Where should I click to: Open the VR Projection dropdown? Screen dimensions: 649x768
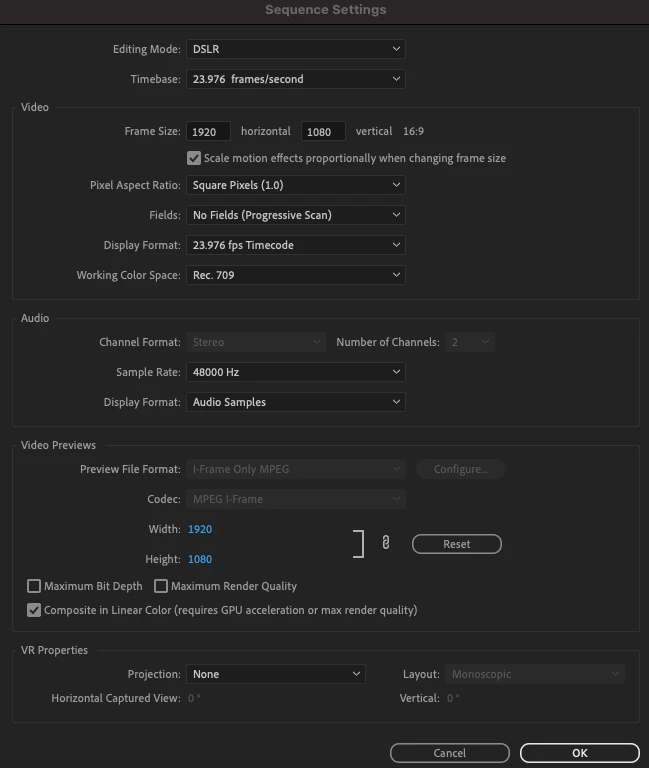click(x=275, y=674)
